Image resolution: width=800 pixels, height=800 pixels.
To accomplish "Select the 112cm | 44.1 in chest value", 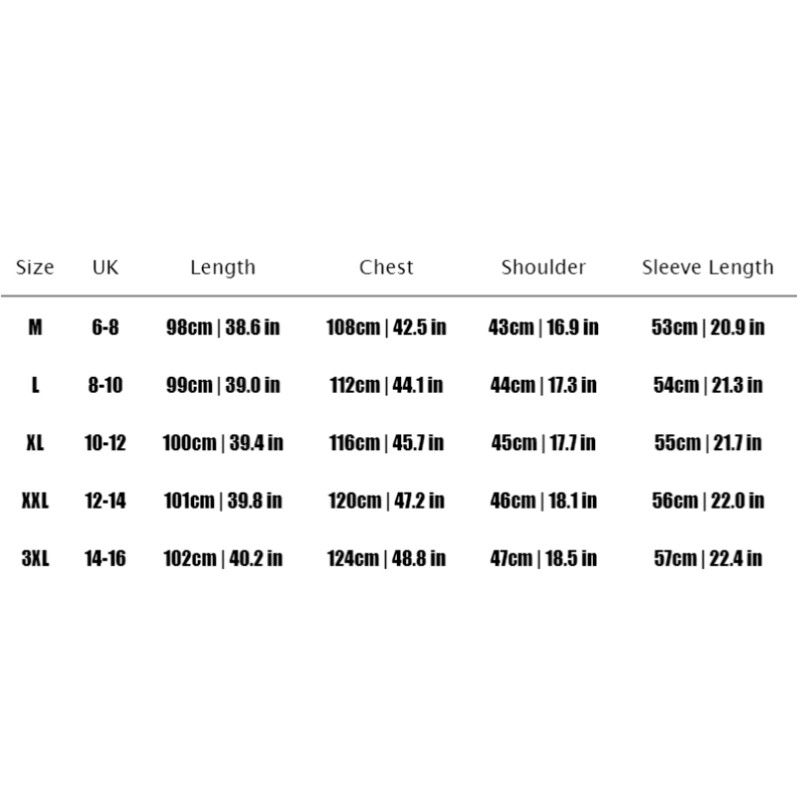I will pos(386,385).
